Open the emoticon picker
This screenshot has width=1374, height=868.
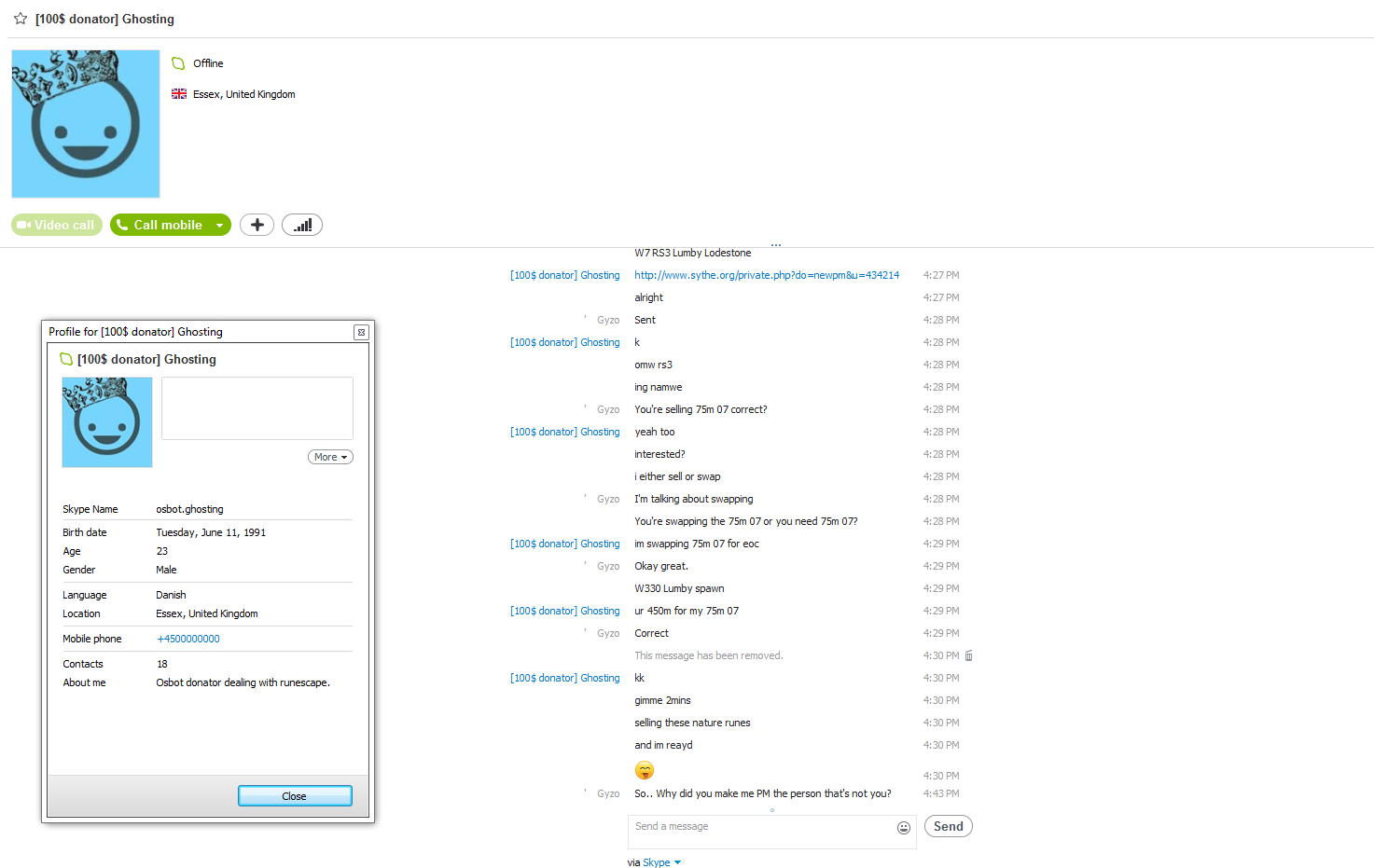point(904,828)
